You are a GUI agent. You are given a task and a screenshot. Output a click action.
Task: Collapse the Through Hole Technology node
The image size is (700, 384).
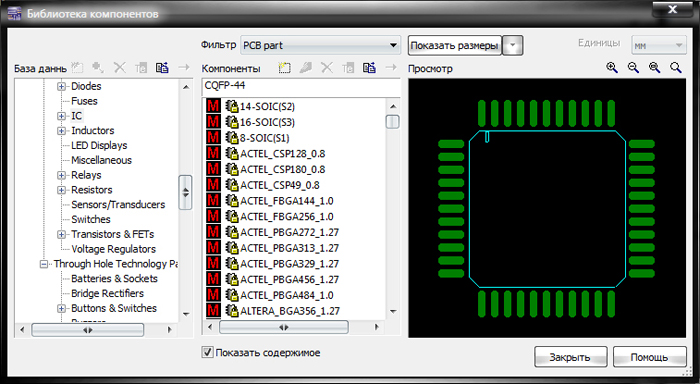point(44,264)
